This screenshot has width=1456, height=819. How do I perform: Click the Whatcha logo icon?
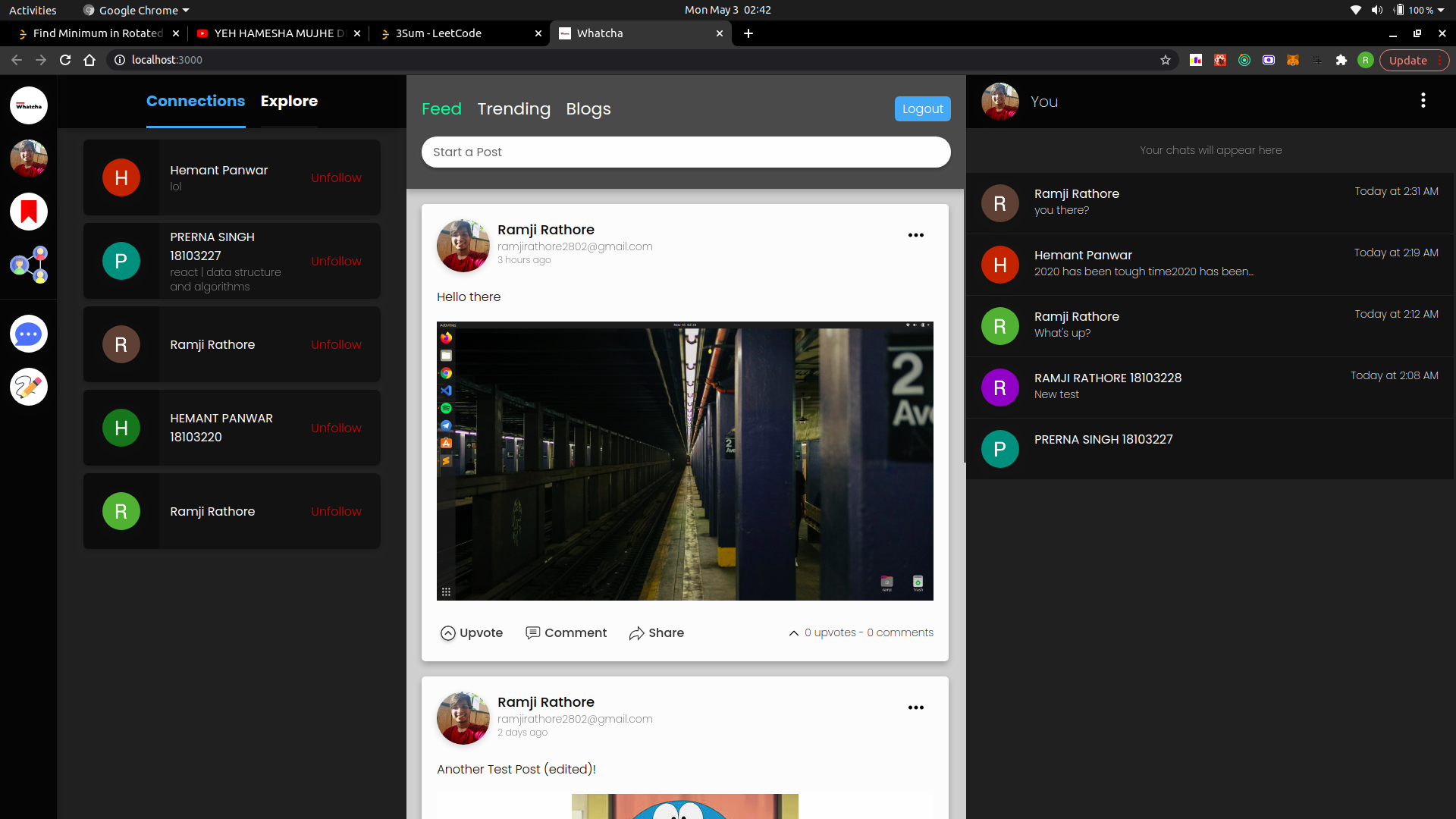(x=29, y=105)
